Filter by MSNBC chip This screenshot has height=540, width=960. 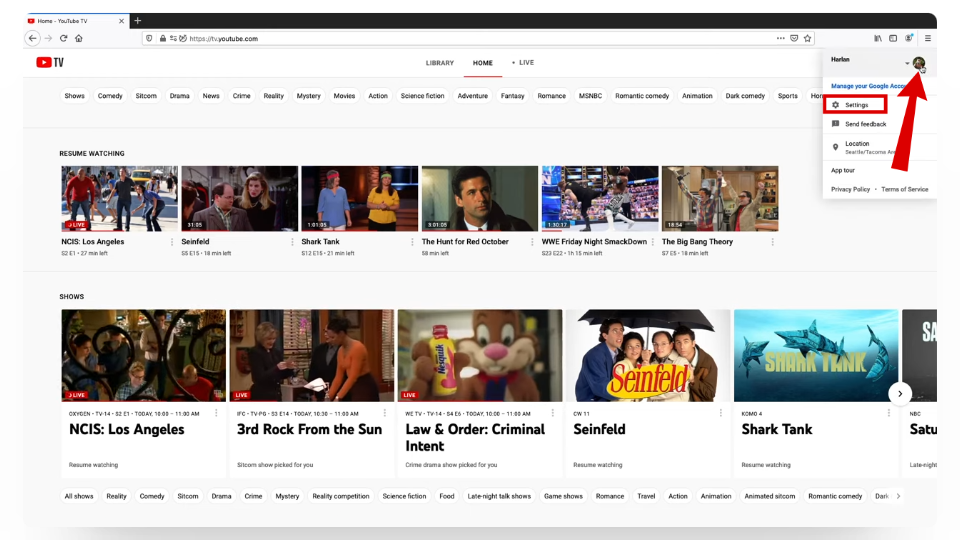pos(590,96)
